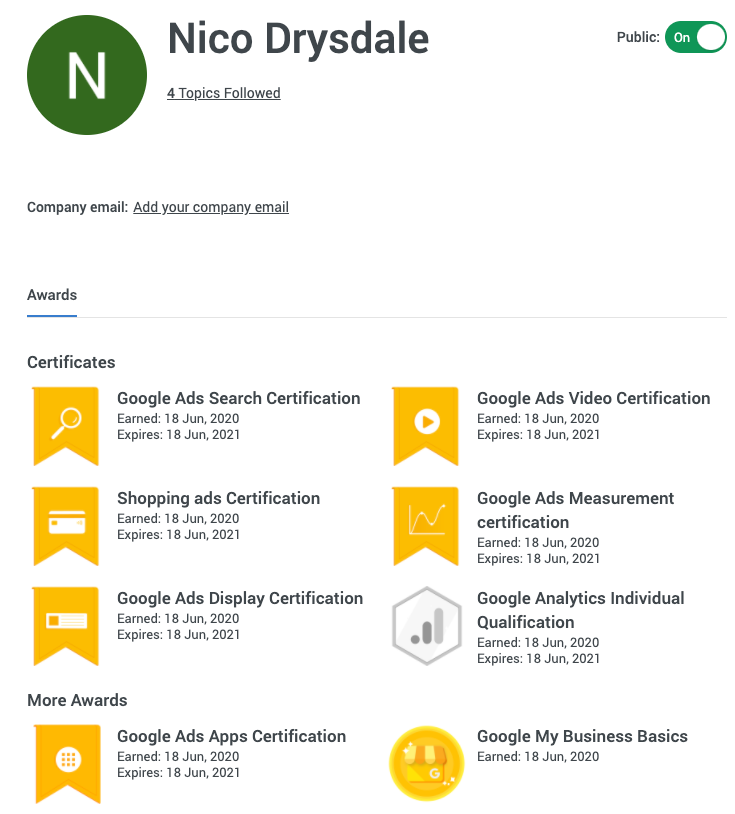735x814 pixels.
Task: Switch to the Awards tab
Action: coord(52,295)
